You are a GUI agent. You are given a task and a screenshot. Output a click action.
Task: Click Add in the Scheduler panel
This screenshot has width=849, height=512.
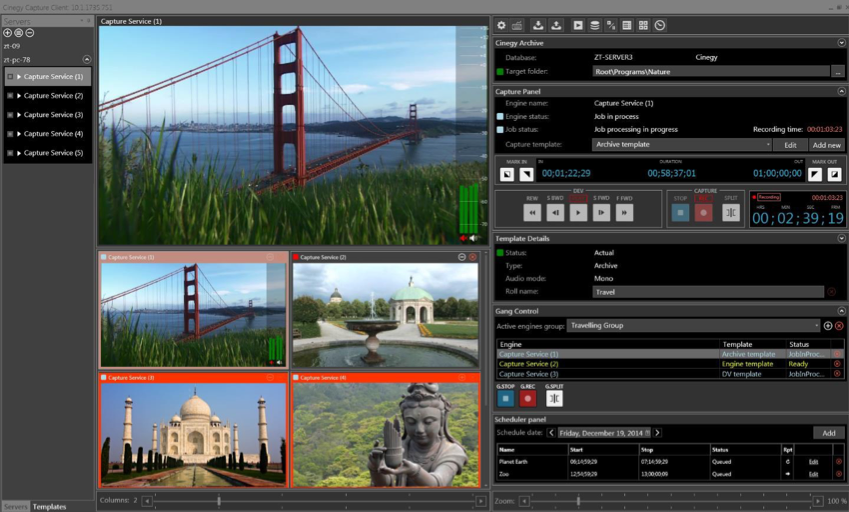tap(828, 433)
